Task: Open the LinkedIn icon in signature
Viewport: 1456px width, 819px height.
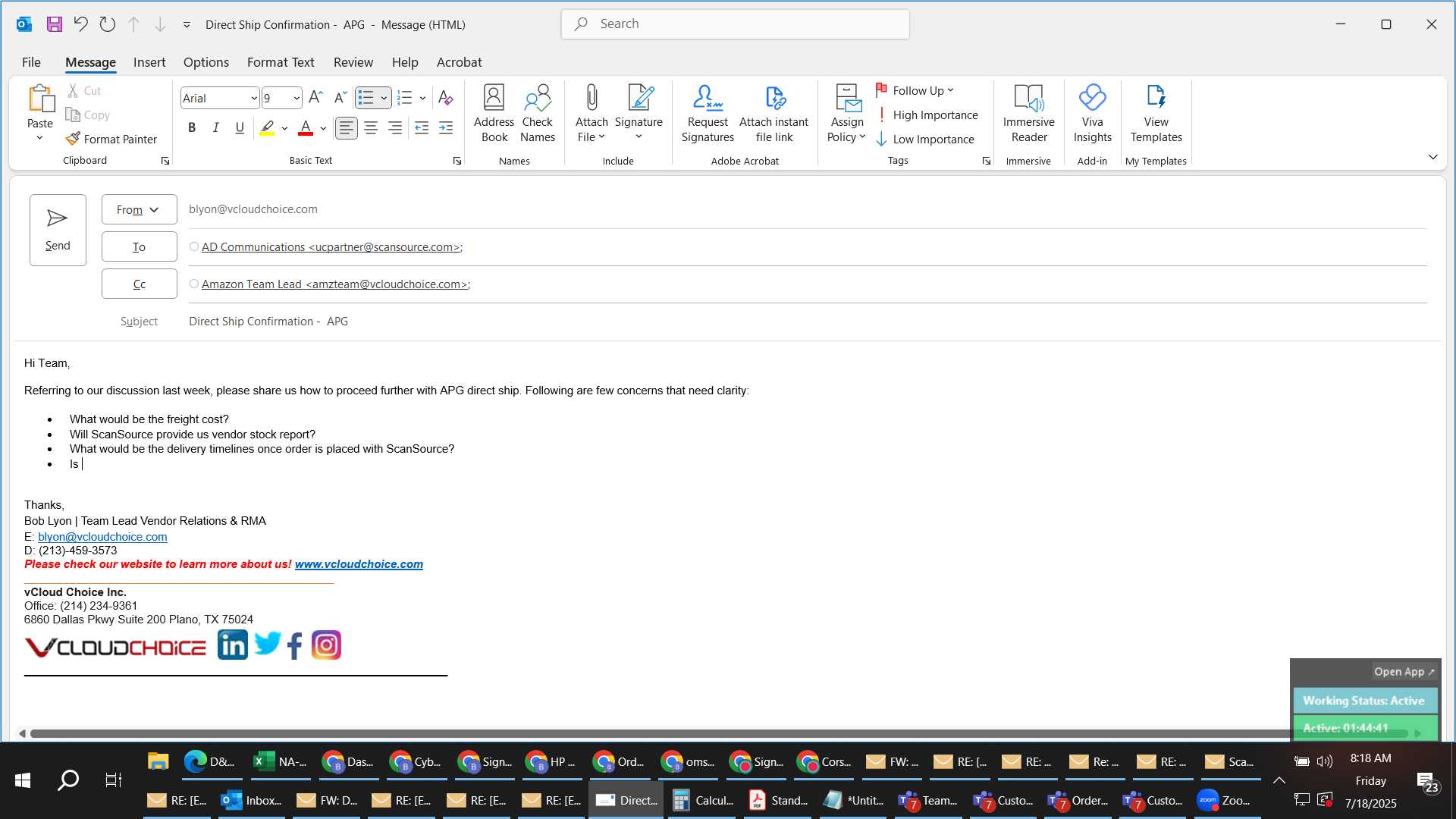Action: pos(233,645)
